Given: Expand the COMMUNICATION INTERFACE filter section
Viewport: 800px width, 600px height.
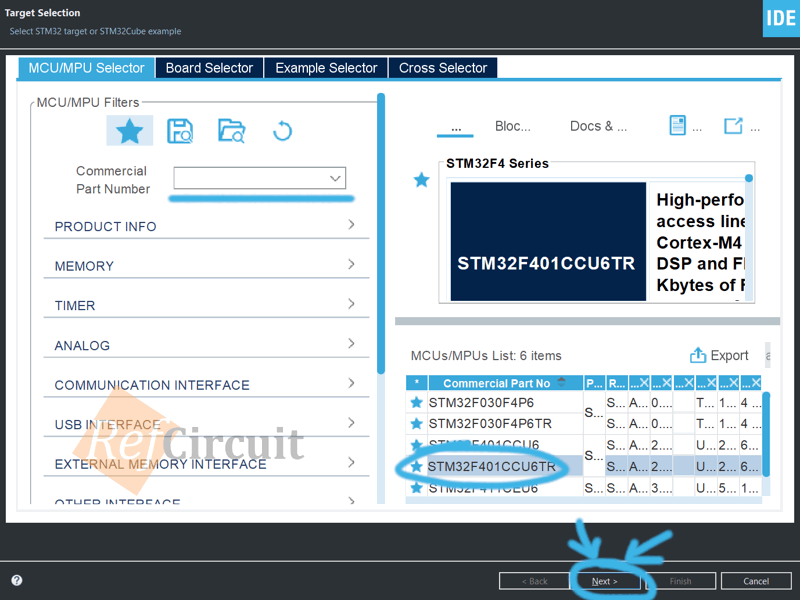Looking at the screenshot, I should coord(206,385).
